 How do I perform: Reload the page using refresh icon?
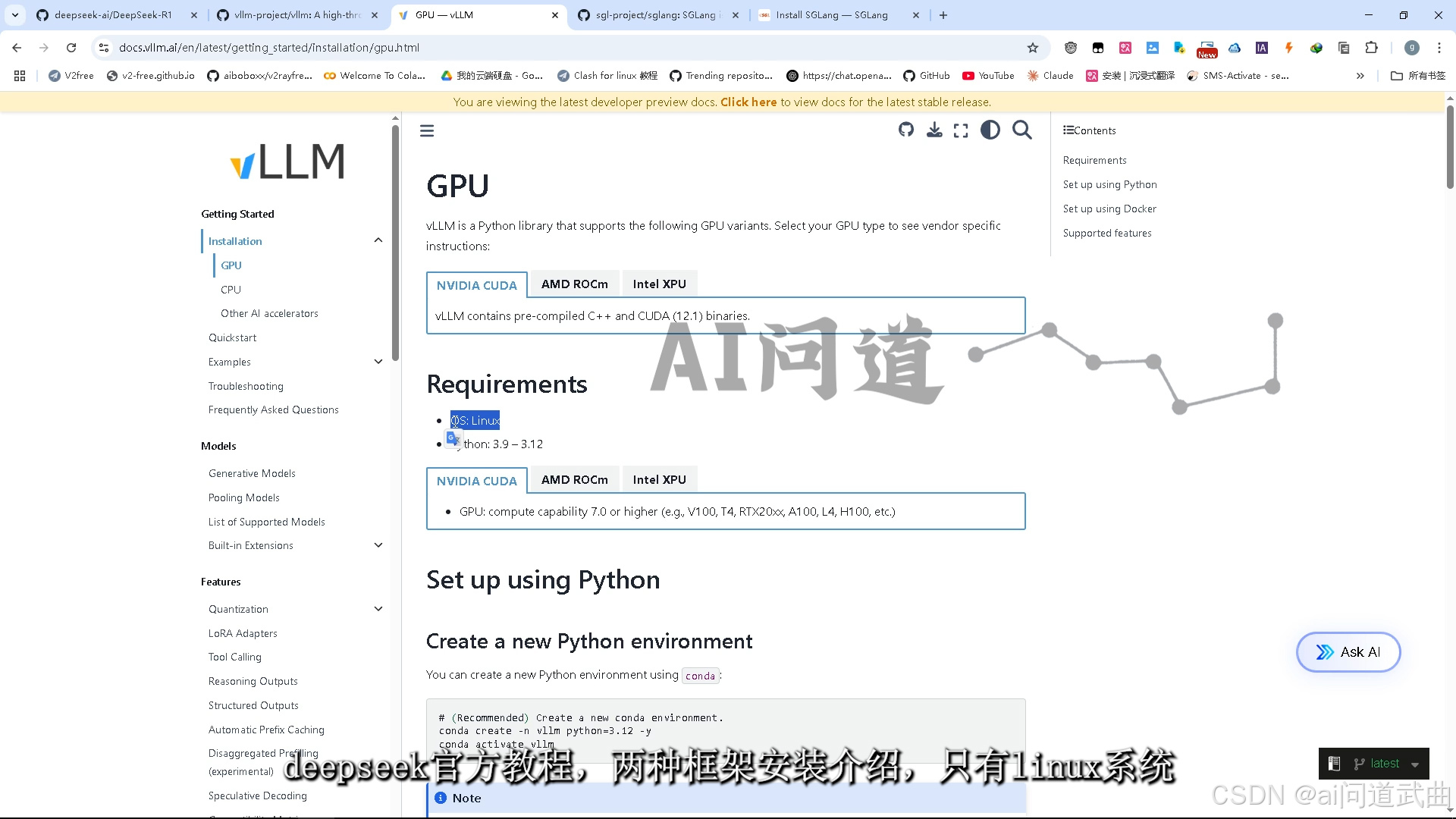71,48
